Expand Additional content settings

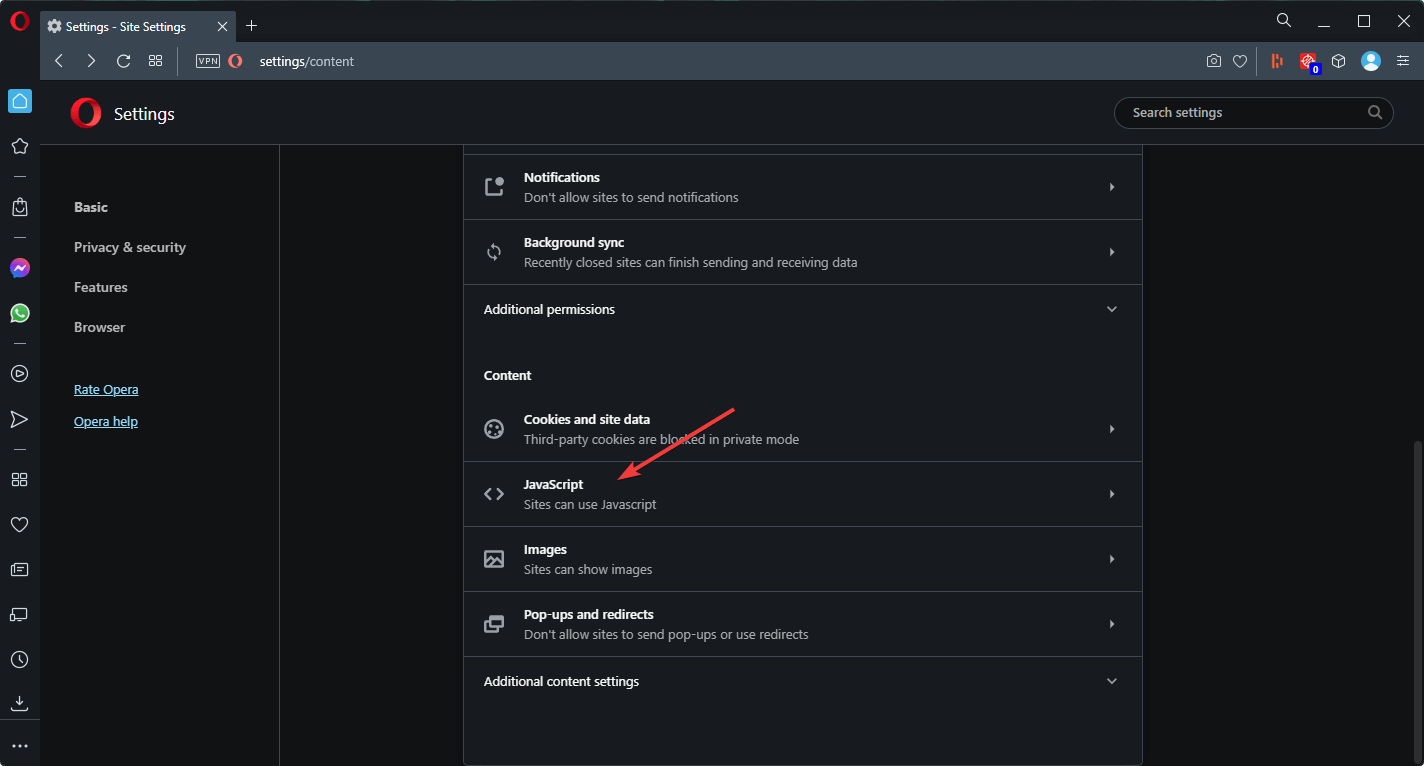(802, 682)
